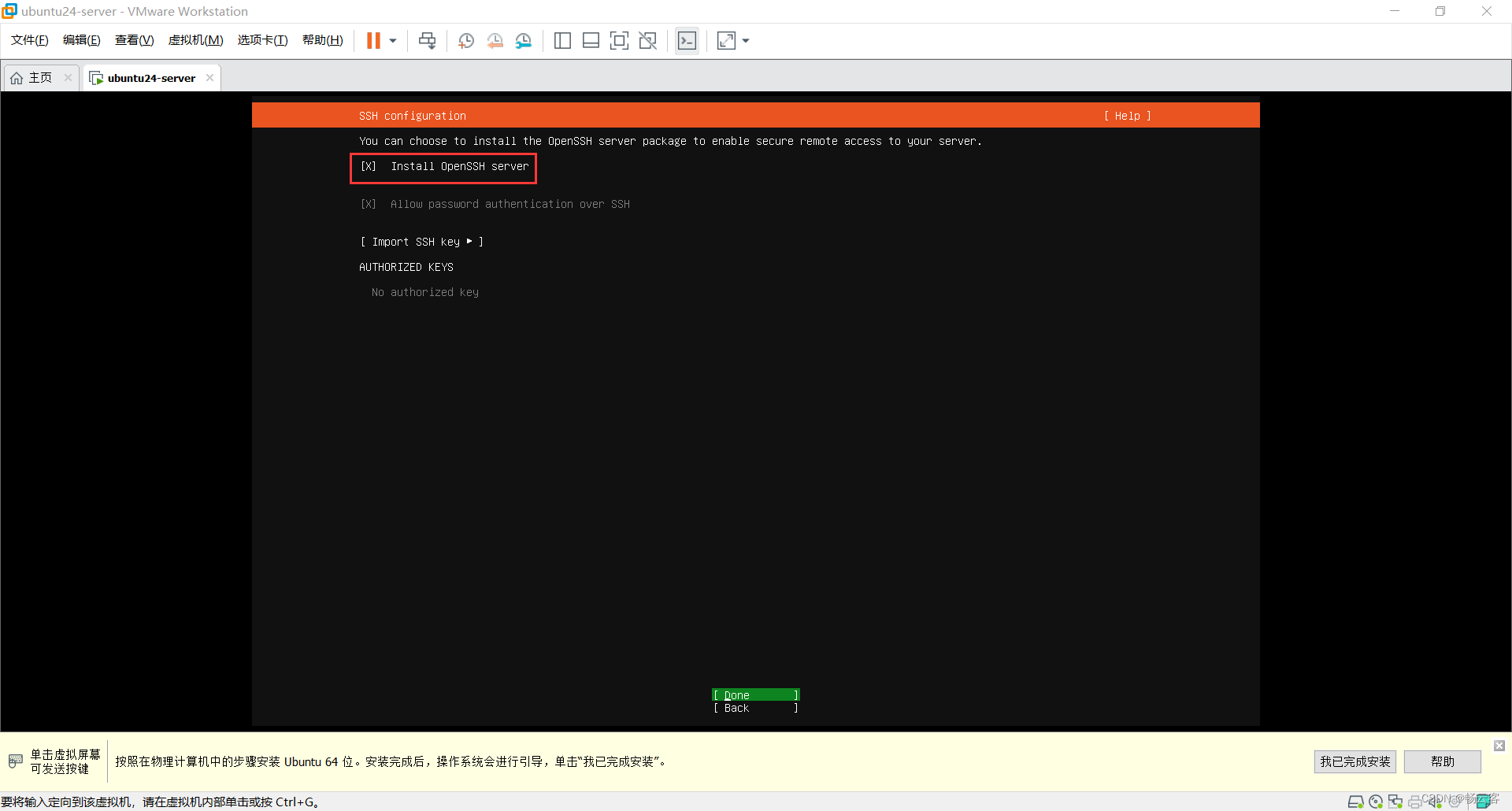Click the VMware Workstation title bar logo
The width and height of the screenshot is (1512, 811).
tap(9, 11)
